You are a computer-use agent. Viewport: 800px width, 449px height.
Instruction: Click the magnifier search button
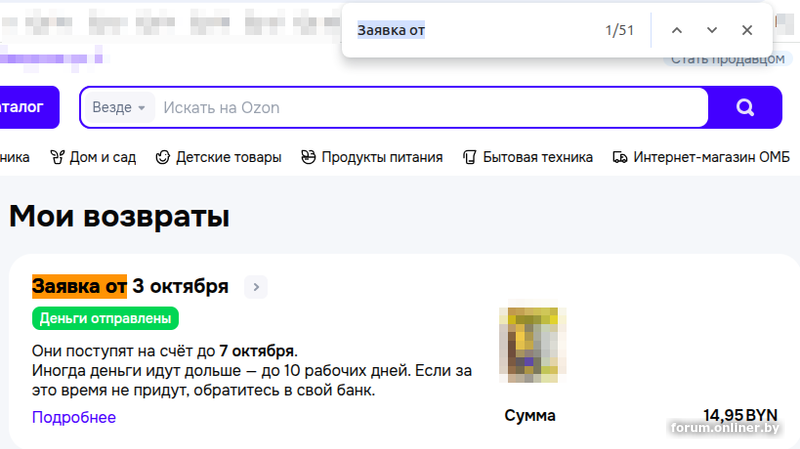click(745, 107)
